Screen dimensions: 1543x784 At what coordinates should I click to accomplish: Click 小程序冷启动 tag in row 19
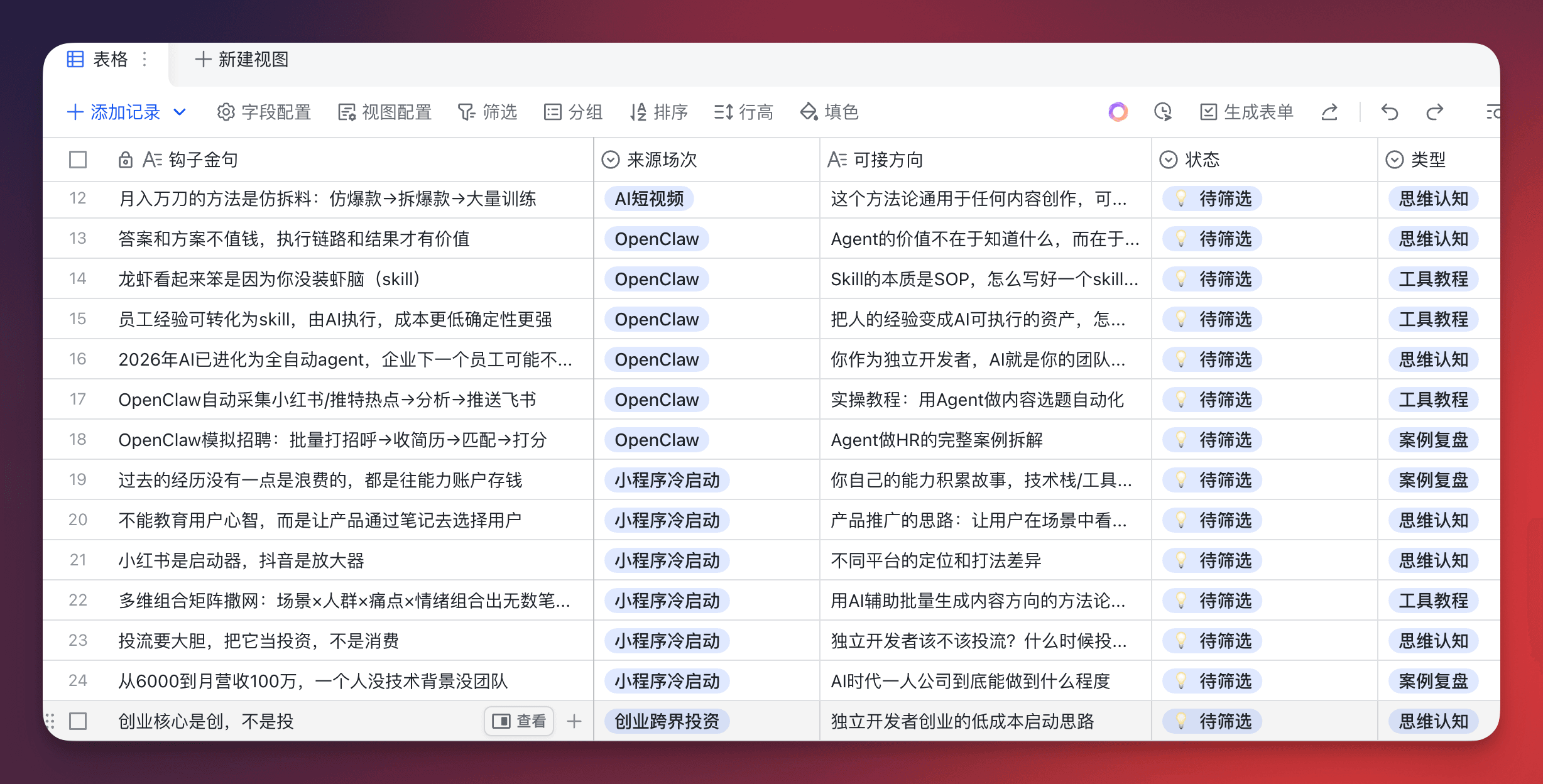[x=667, y=480]
